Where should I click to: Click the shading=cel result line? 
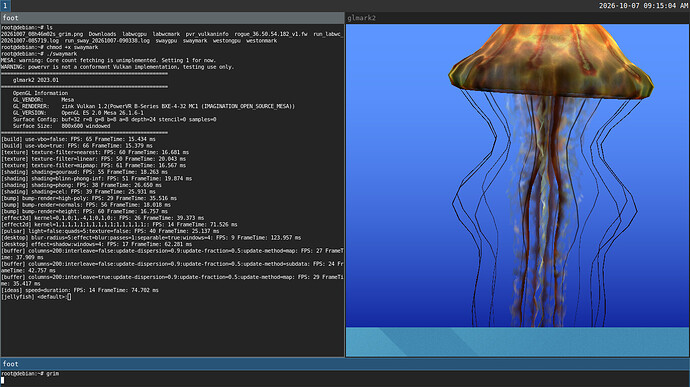tap(78, 192)
